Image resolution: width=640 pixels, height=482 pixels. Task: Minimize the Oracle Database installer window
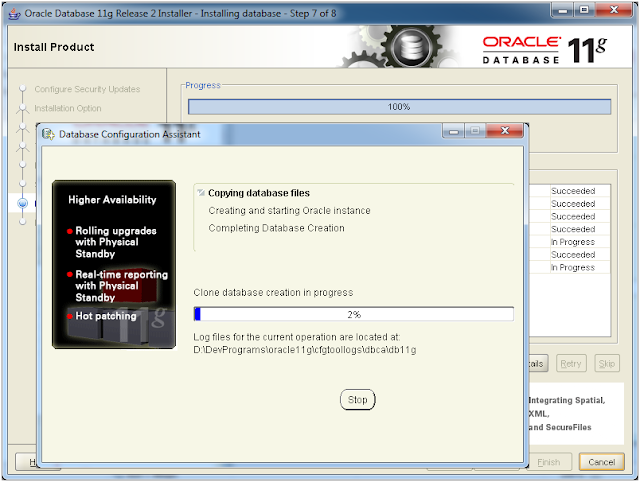pos(562,10)
